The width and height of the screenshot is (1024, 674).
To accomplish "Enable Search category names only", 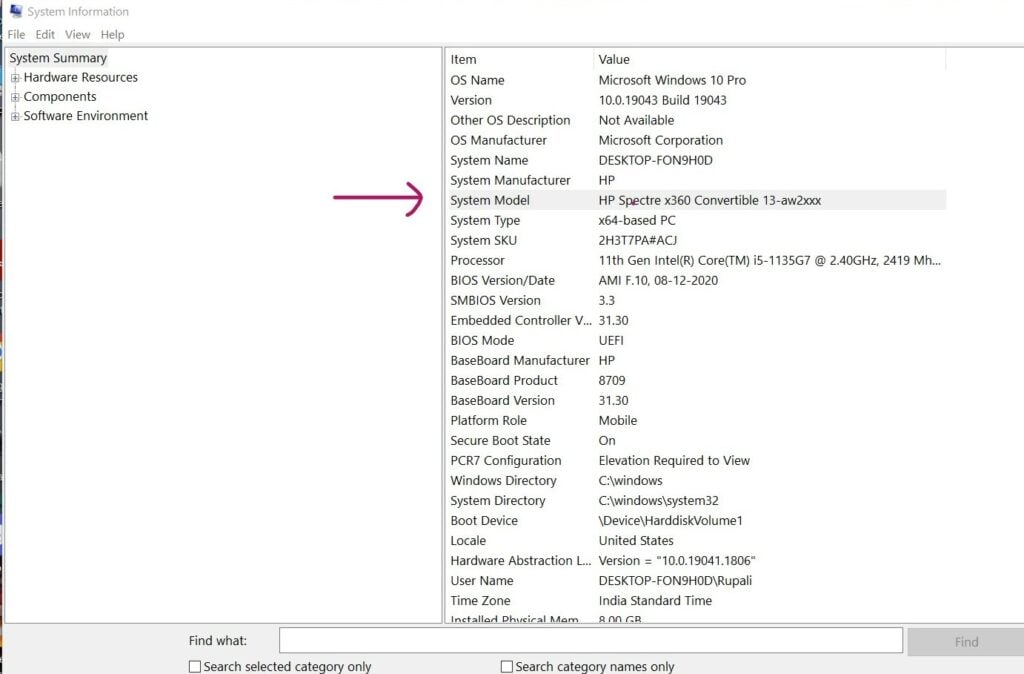I will (x=506, y=666).
